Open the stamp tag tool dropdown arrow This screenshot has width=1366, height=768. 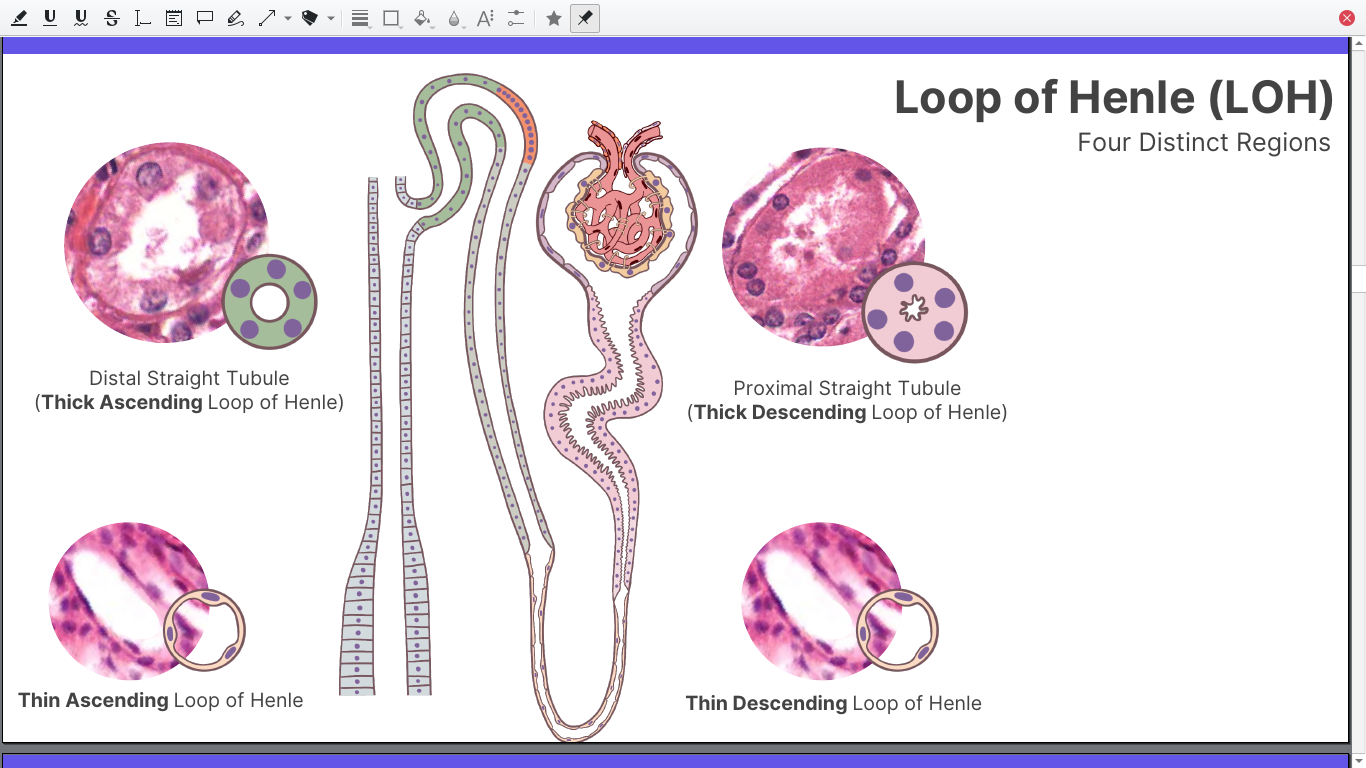pyautogui.click(x=331, y=18)
